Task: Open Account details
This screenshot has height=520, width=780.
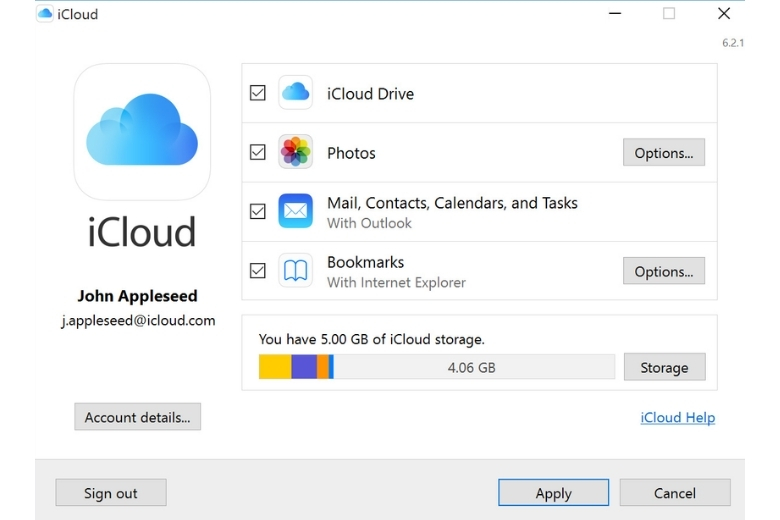Action: [x=138, y=417]
